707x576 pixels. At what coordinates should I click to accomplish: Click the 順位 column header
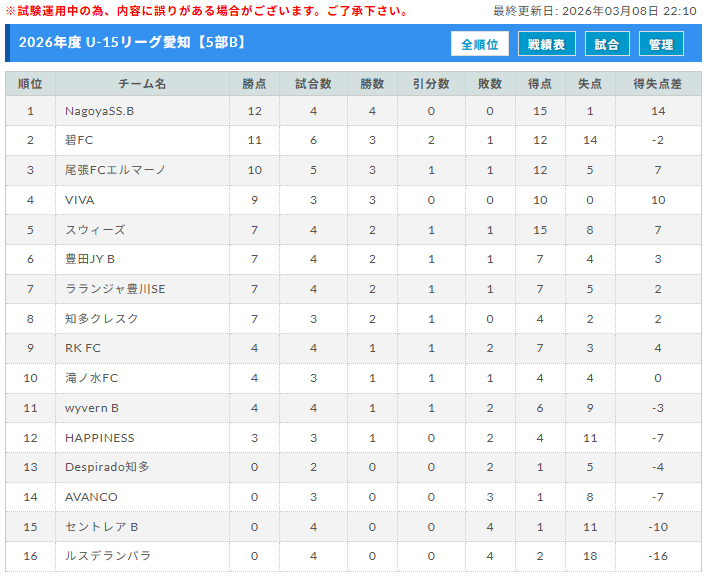[30, 84]
